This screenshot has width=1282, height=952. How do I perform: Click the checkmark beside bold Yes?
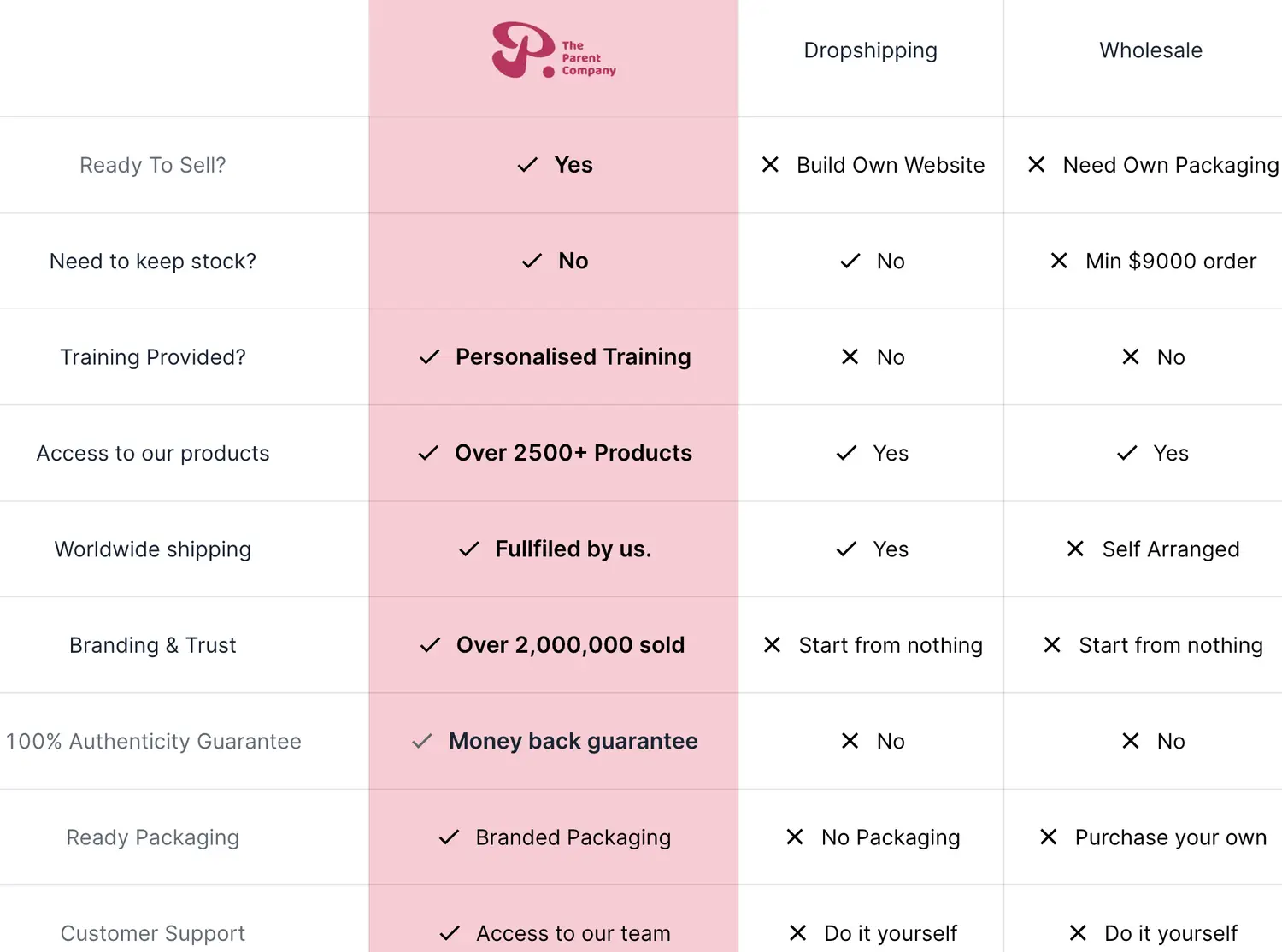pos(527,165)
